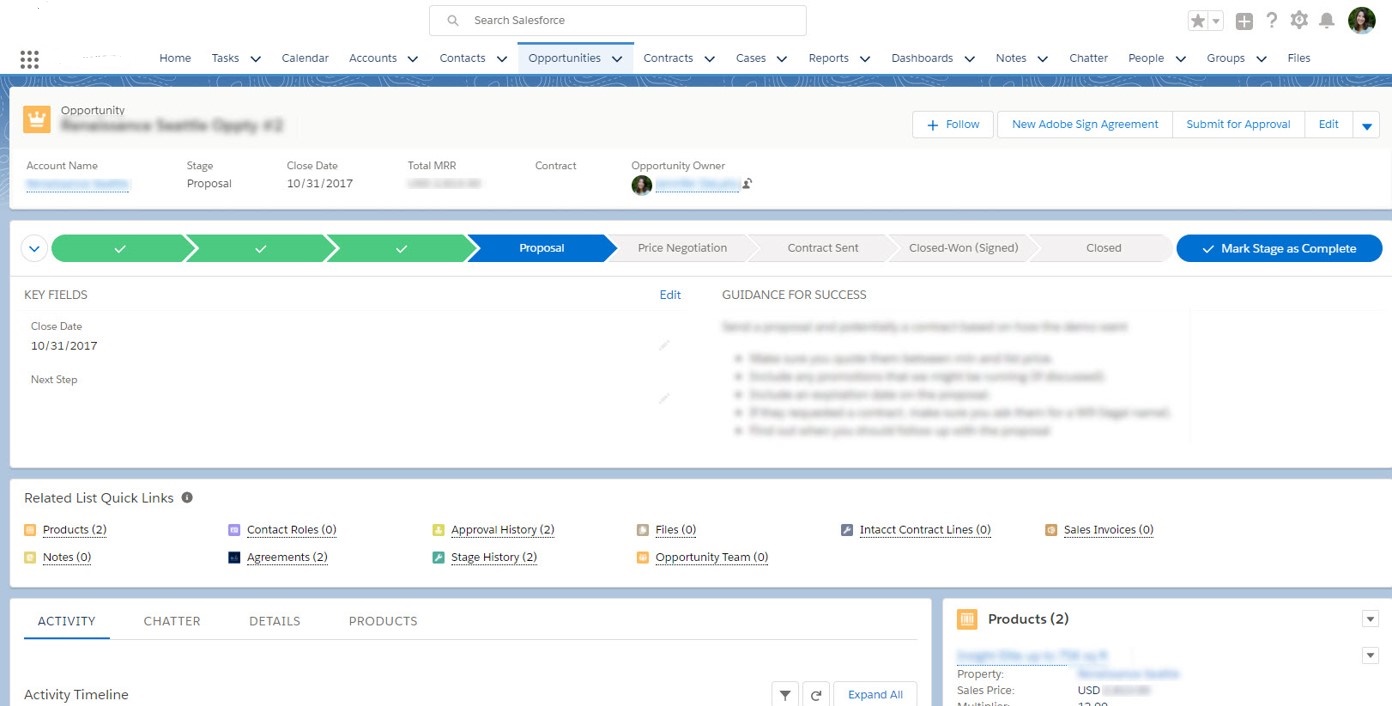Select the Contract Sent stage in path
1392x706 pixels.
823,248
